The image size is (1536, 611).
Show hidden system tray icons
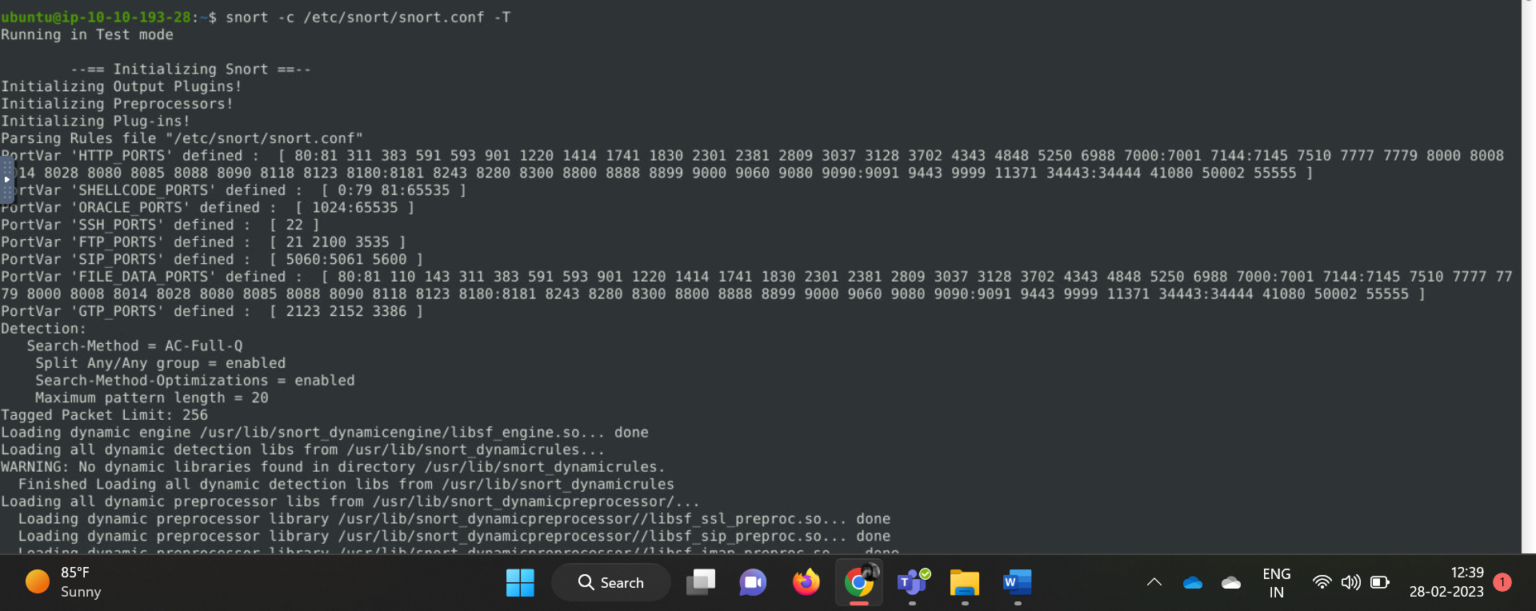click(1154, 582)
